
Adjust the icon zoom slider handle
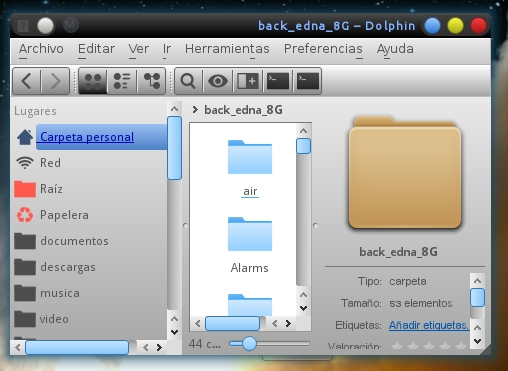tap(249, 344)
